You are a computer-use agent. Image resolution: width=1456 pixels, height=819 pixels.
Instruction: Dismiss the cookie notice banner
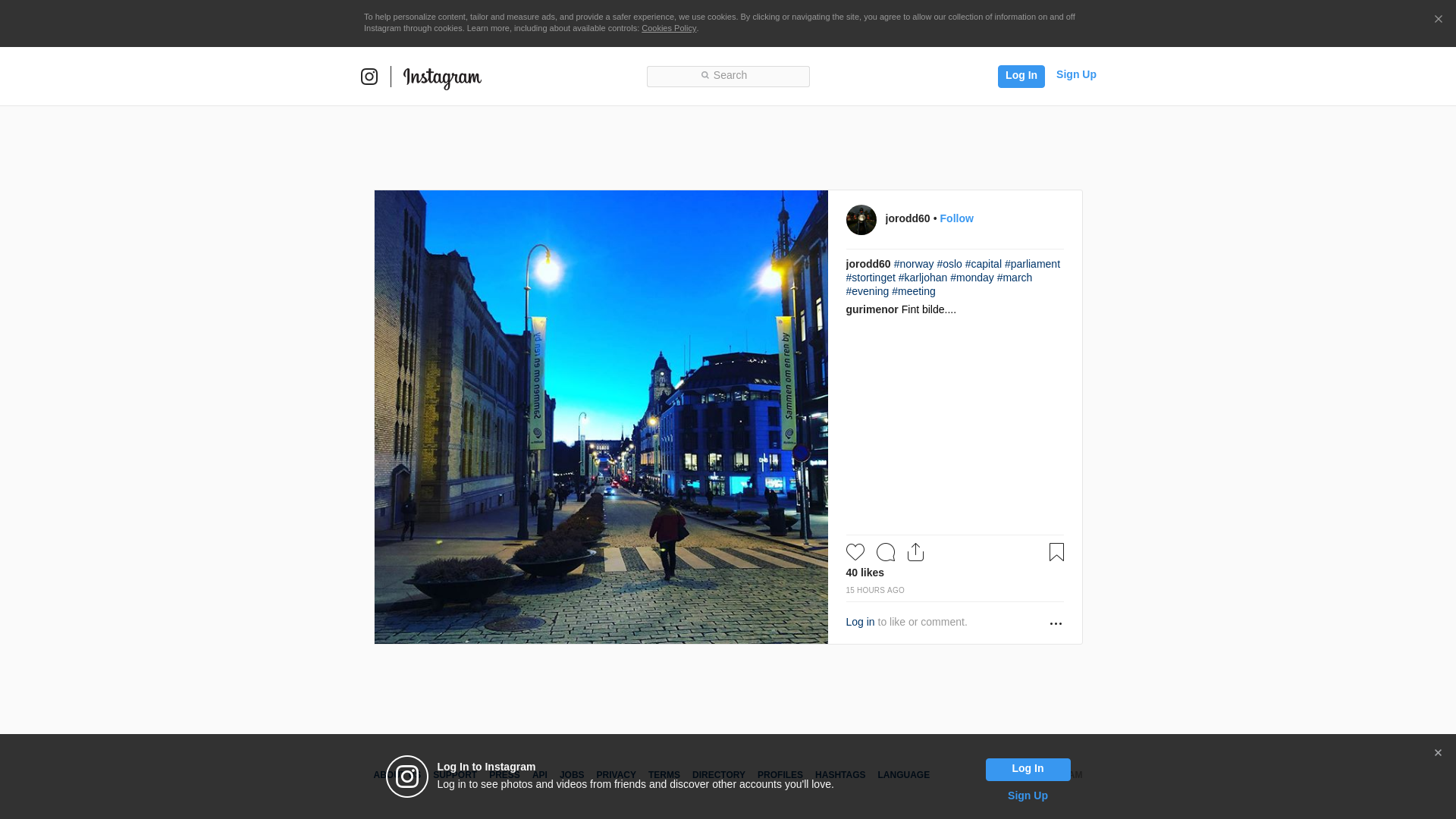(x=1438, y=20)
